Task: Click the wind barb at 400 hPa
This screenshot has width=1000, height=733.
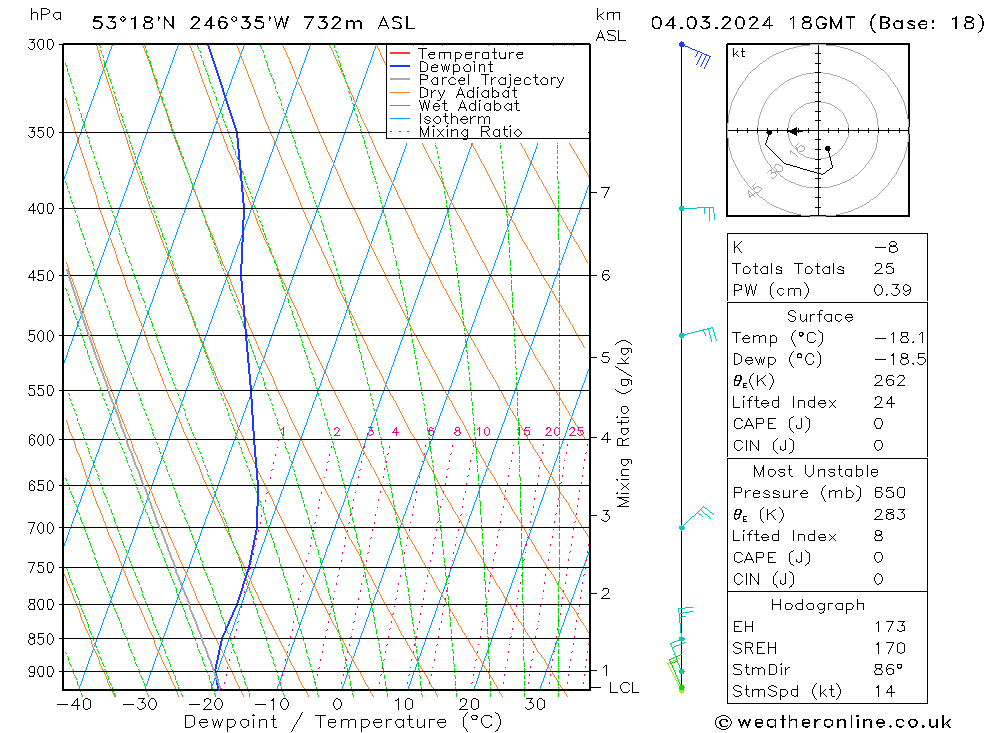Action: point(698,212)
